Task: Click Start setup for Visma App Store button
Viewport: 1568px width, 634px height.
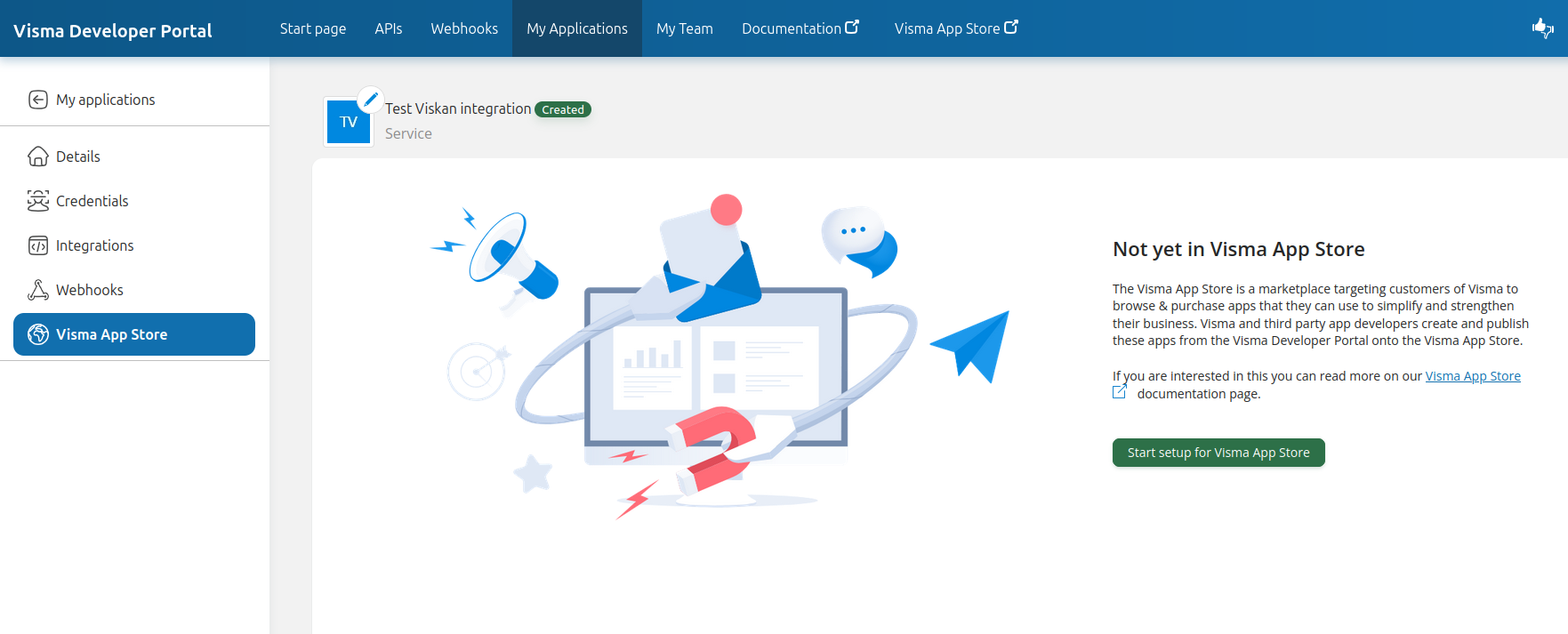Action: (x=1218, y=453)
